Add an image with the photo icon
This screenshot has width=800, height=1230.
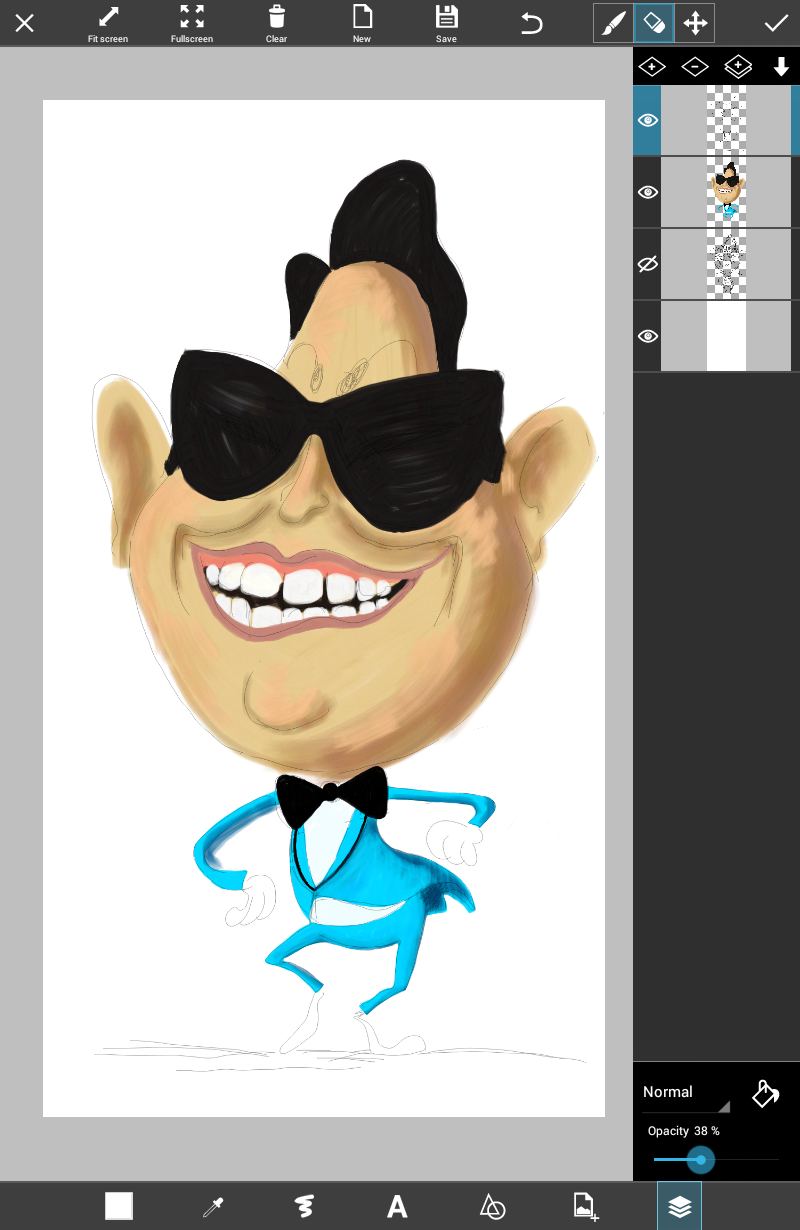click(585, 1206)
